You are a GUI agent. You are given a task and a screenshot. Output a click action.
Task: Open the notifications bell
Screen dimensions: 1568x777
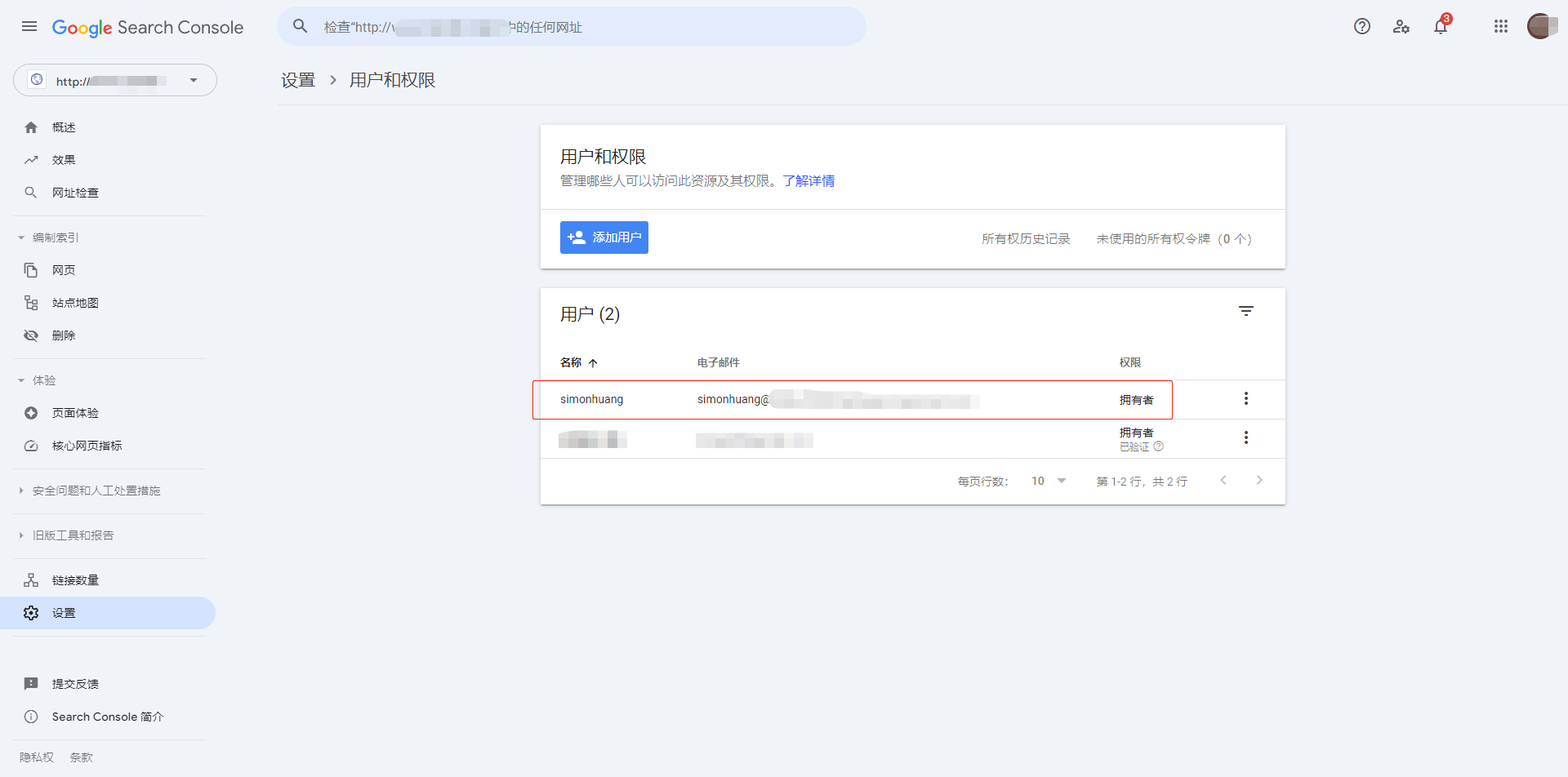(x=1441, y=26)
